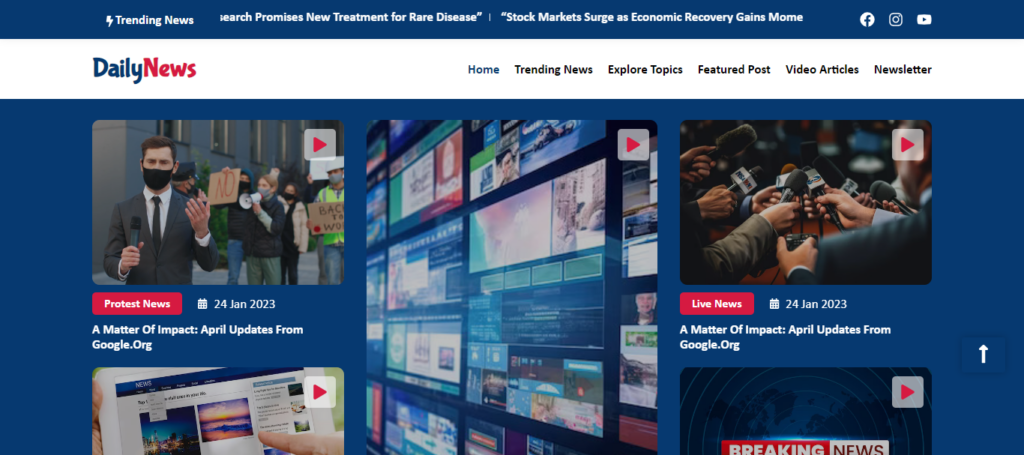Open the Instagram social icon
The image size is (1024, 455).
pos(896,19)
